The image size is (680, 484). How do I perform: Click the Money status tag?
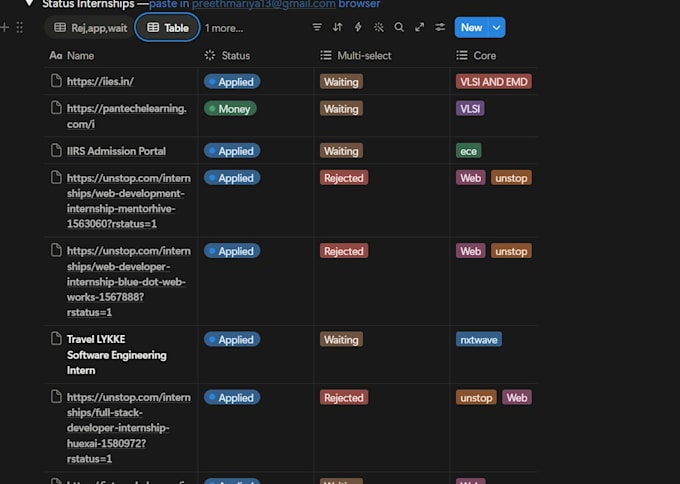(230, 108)
